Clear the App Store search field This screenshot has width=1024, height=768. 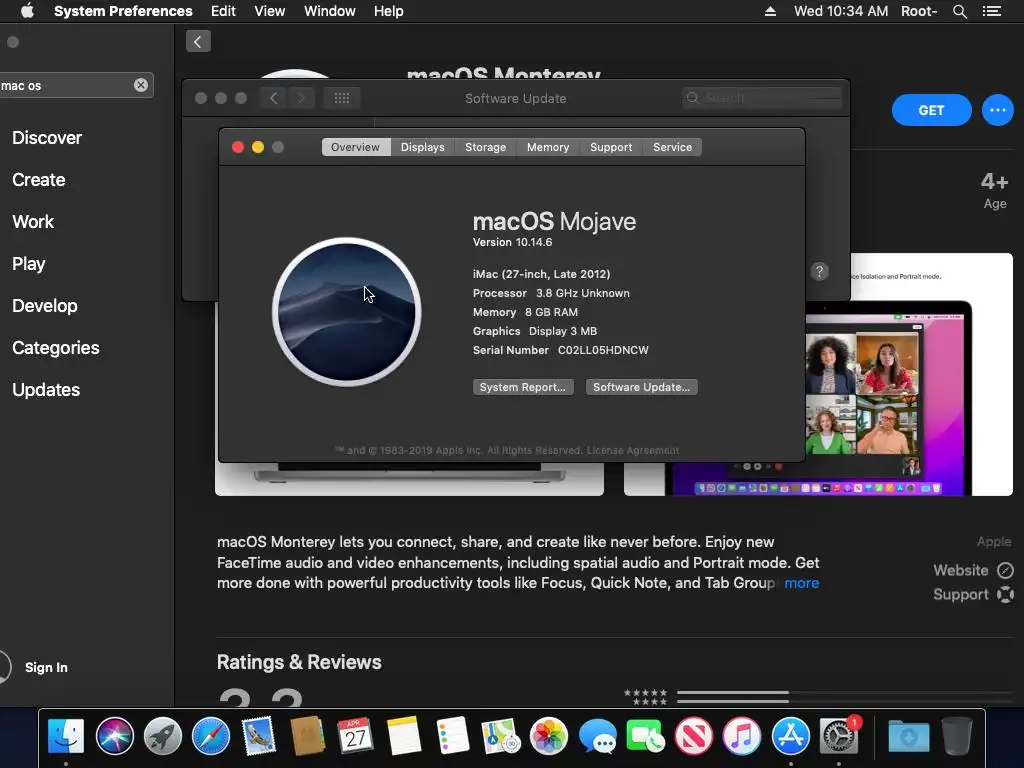click(140, 85)
